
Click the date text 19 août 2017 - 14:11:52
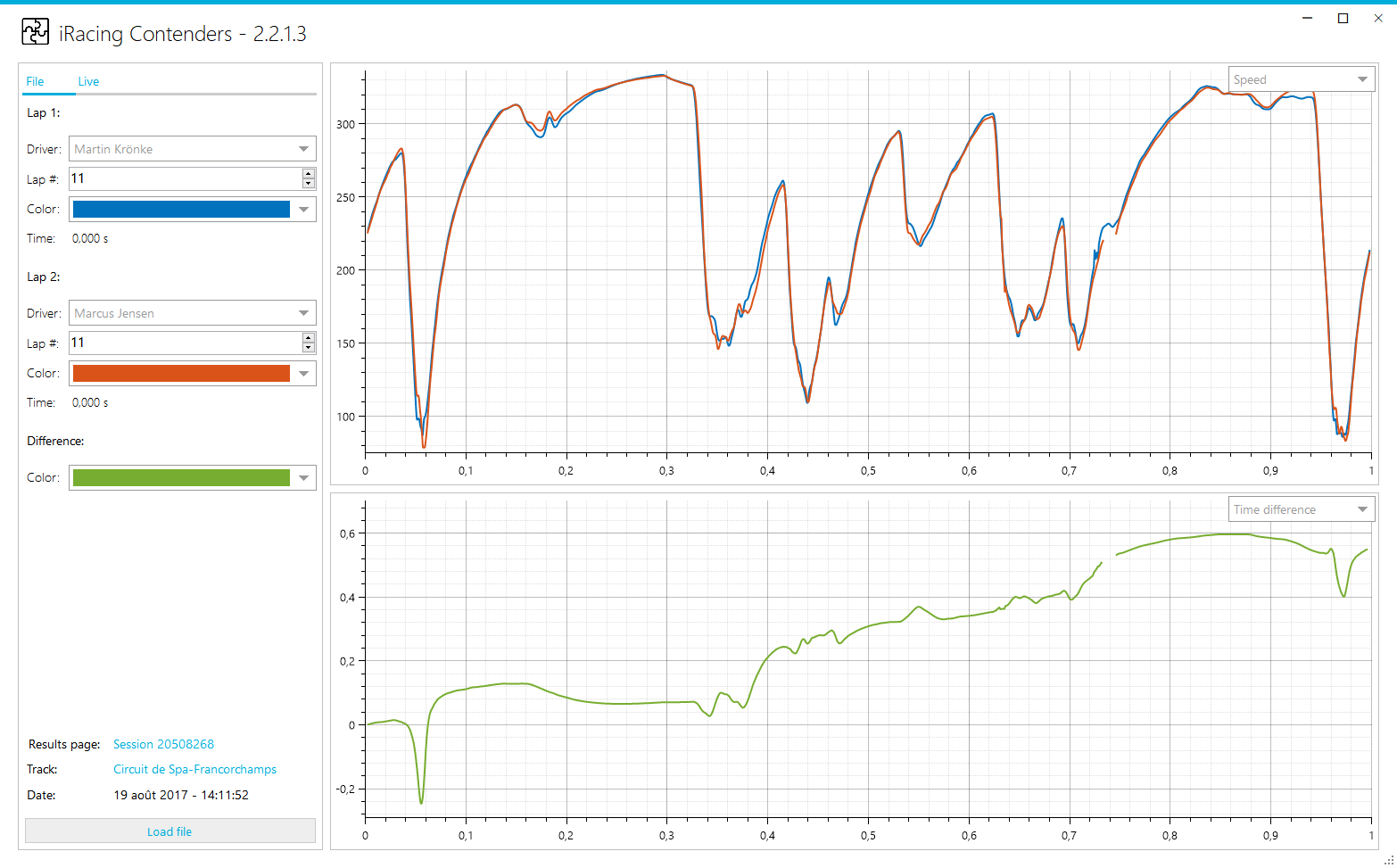pyautogui.click(x=181, y=795)
